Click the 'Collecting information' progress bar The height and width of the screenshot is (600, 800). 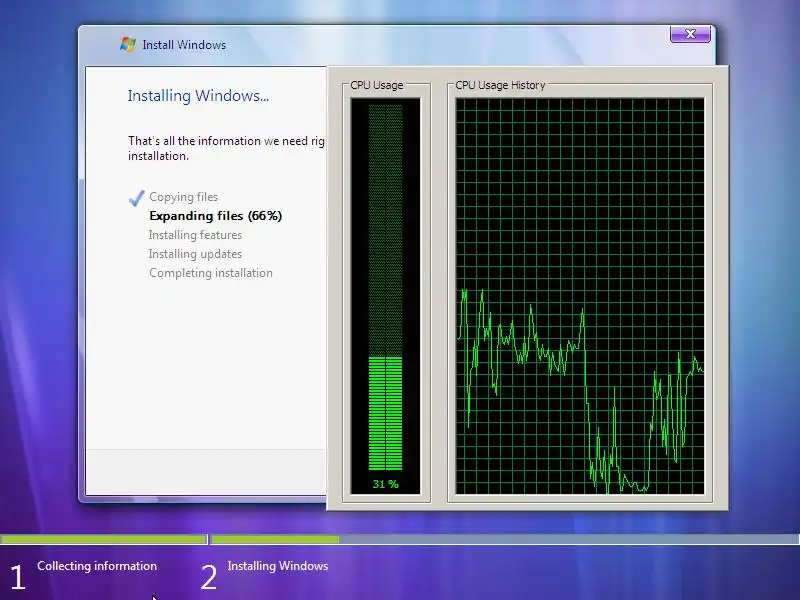click(104, 539)
